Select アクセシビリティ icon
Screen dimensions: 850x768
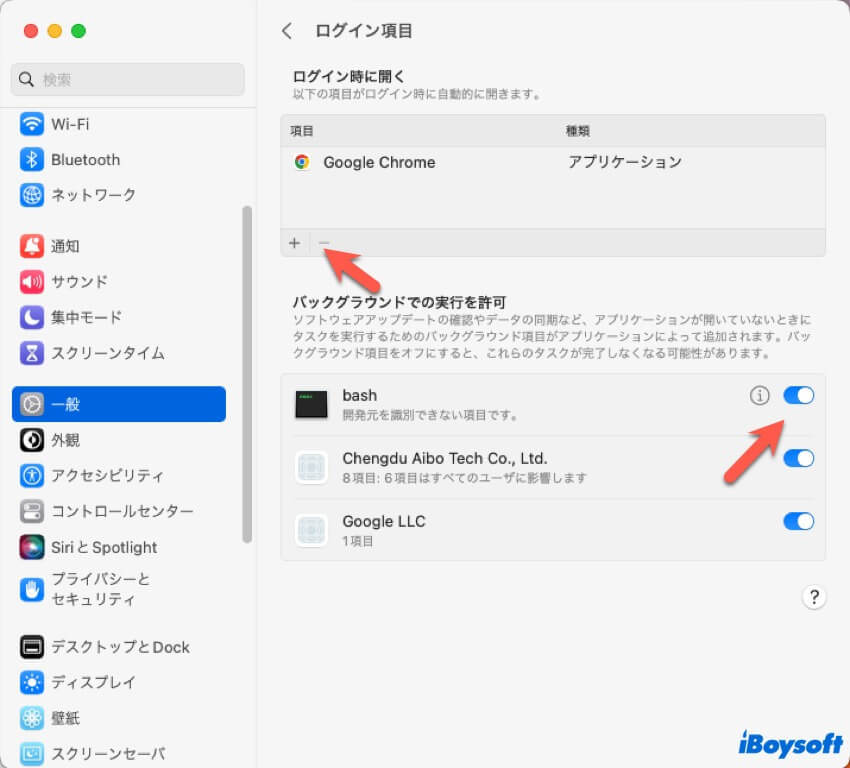(31, 475)
